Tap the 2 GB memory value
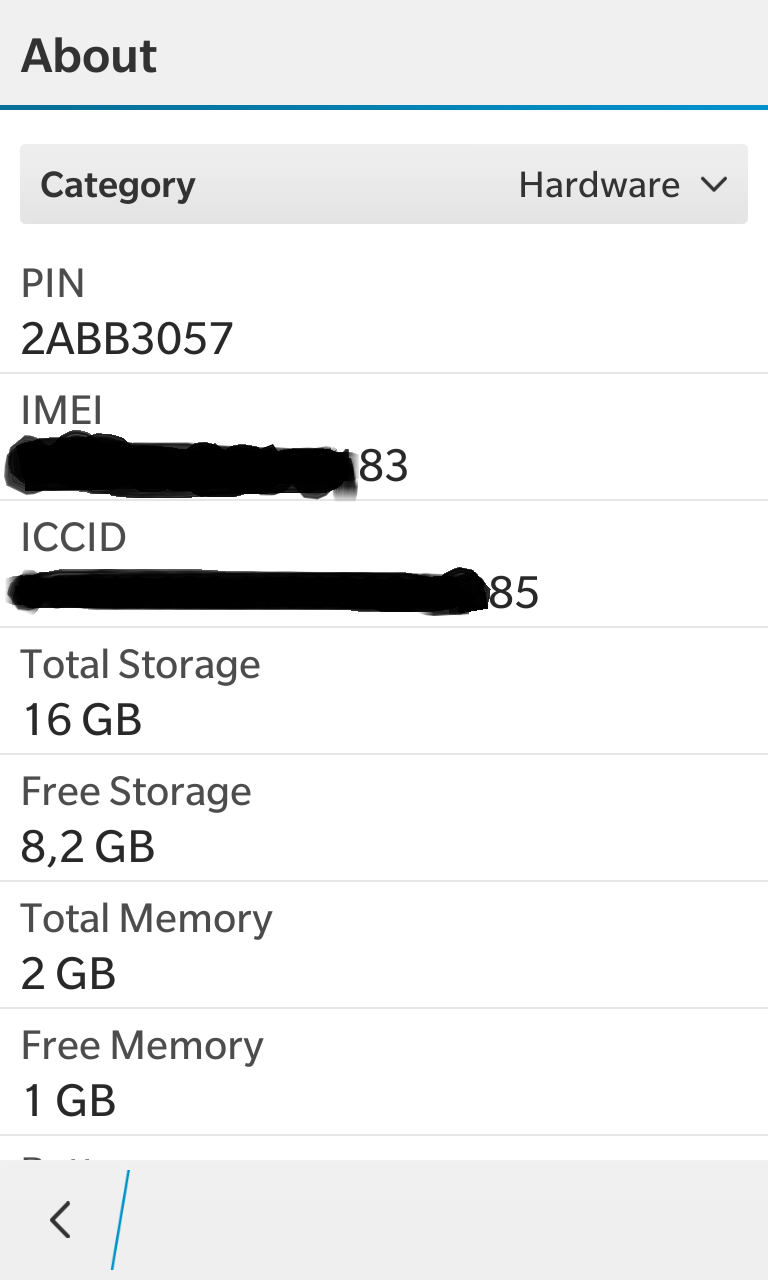 click(x=69, y=974)
